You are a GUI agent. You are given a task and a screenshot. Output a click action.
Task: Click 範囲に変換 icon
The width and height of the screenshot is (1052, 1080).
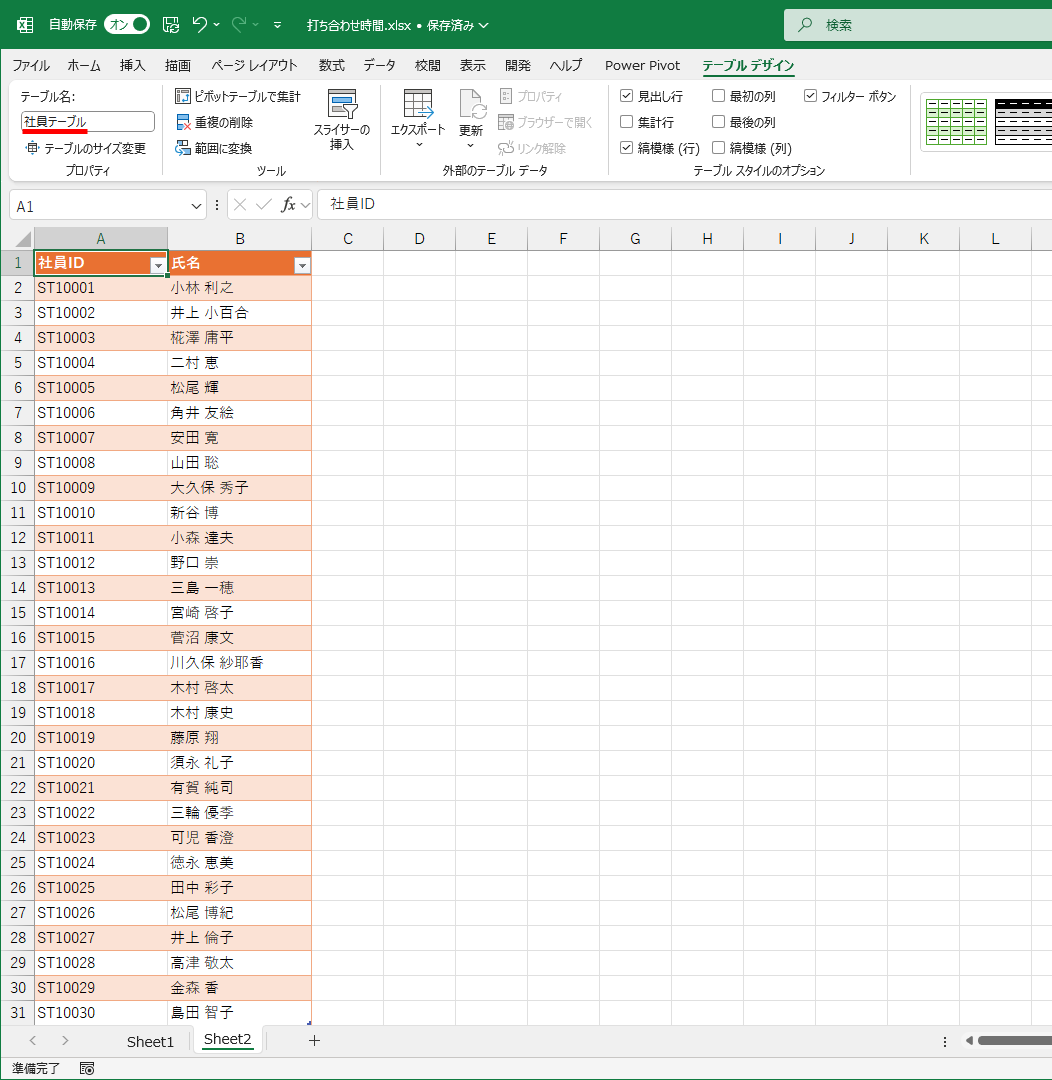183,148
